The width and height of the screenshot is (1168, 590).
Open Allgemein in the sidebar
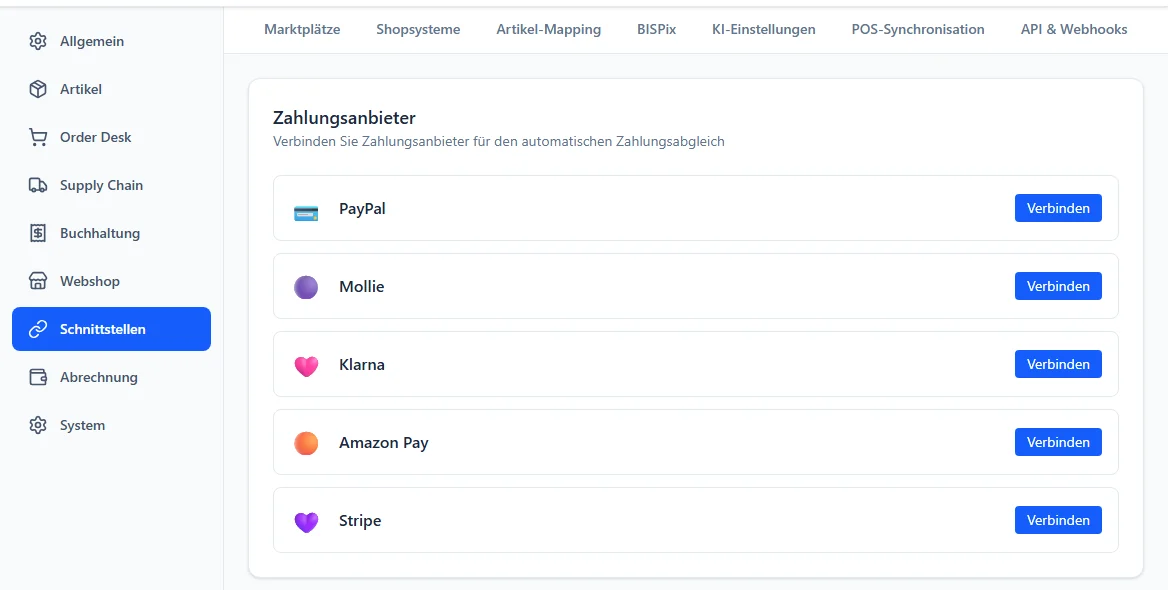[111, 41]
